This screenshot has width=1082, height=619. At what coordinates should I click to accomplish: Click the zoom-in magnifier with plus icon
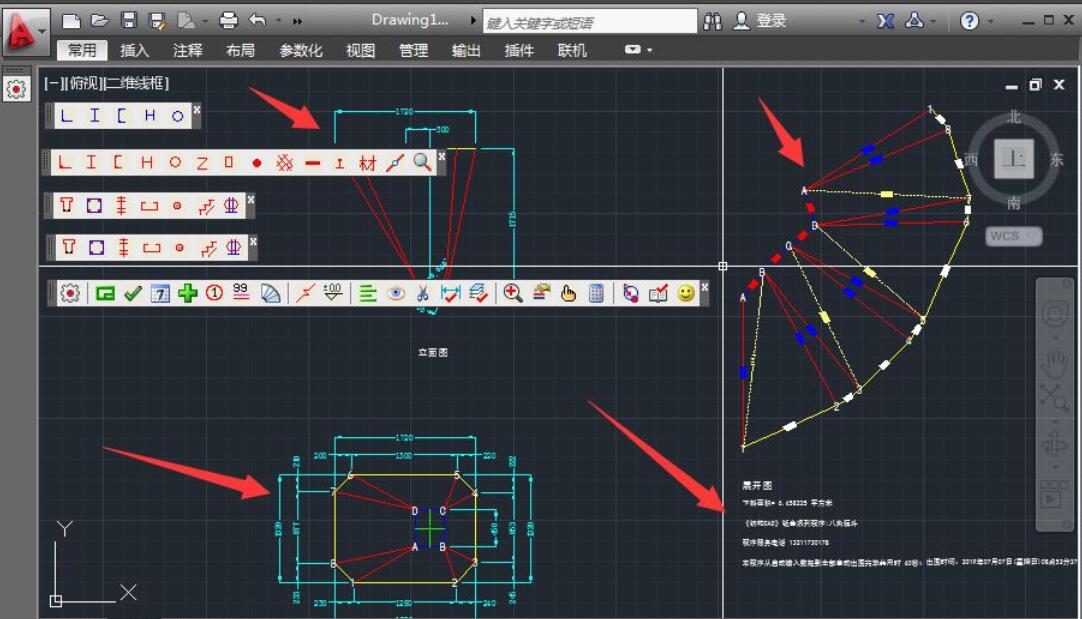click(x=513, y=293)
